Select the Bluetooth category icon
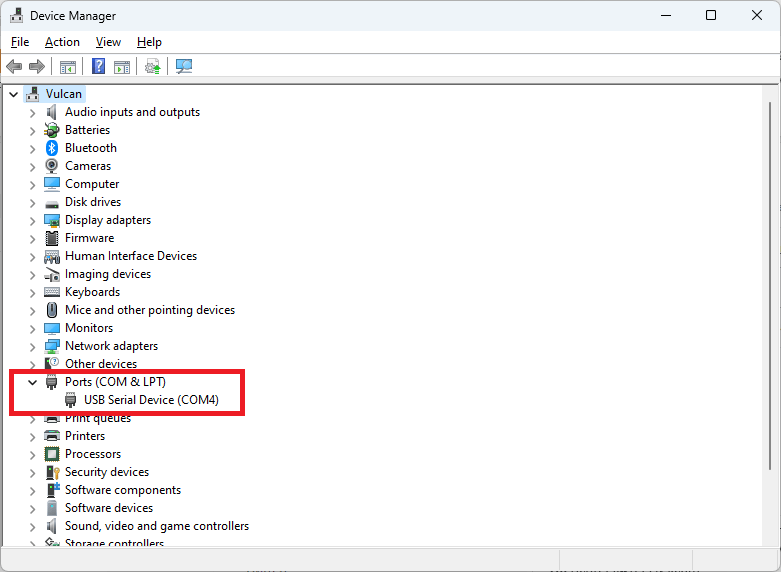 tap(52, 148)
